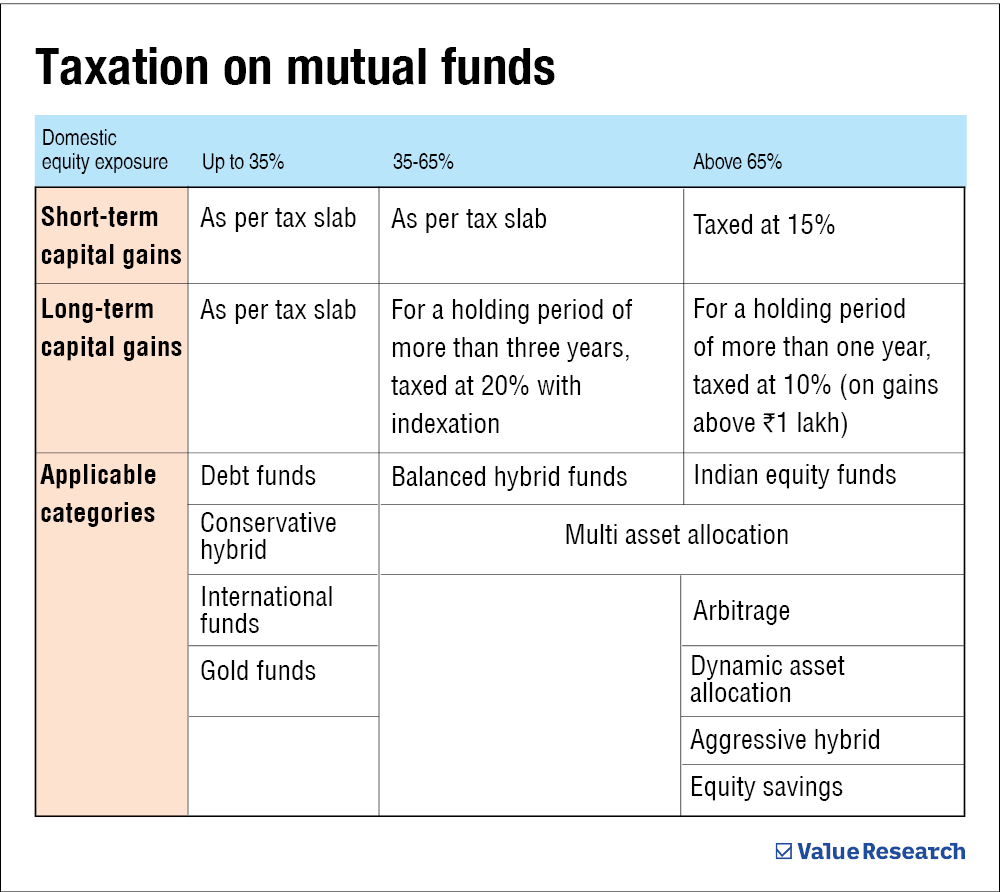Image resolution: width=1000 pixels, height=892 pixels.
Task: Click the 'Domestic equity exposure' header label
Action: click(x=104, y=150)
